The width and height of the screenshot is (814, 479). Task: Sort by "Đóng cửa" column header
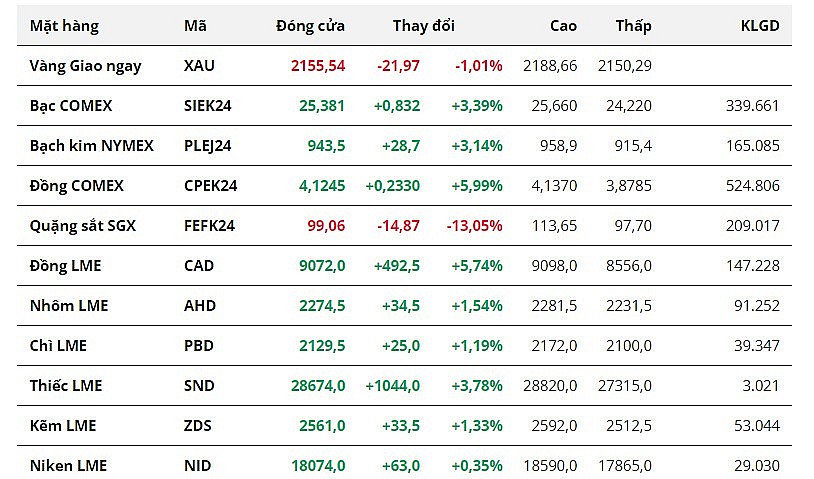pyautogui.click(x=310, y=26)
